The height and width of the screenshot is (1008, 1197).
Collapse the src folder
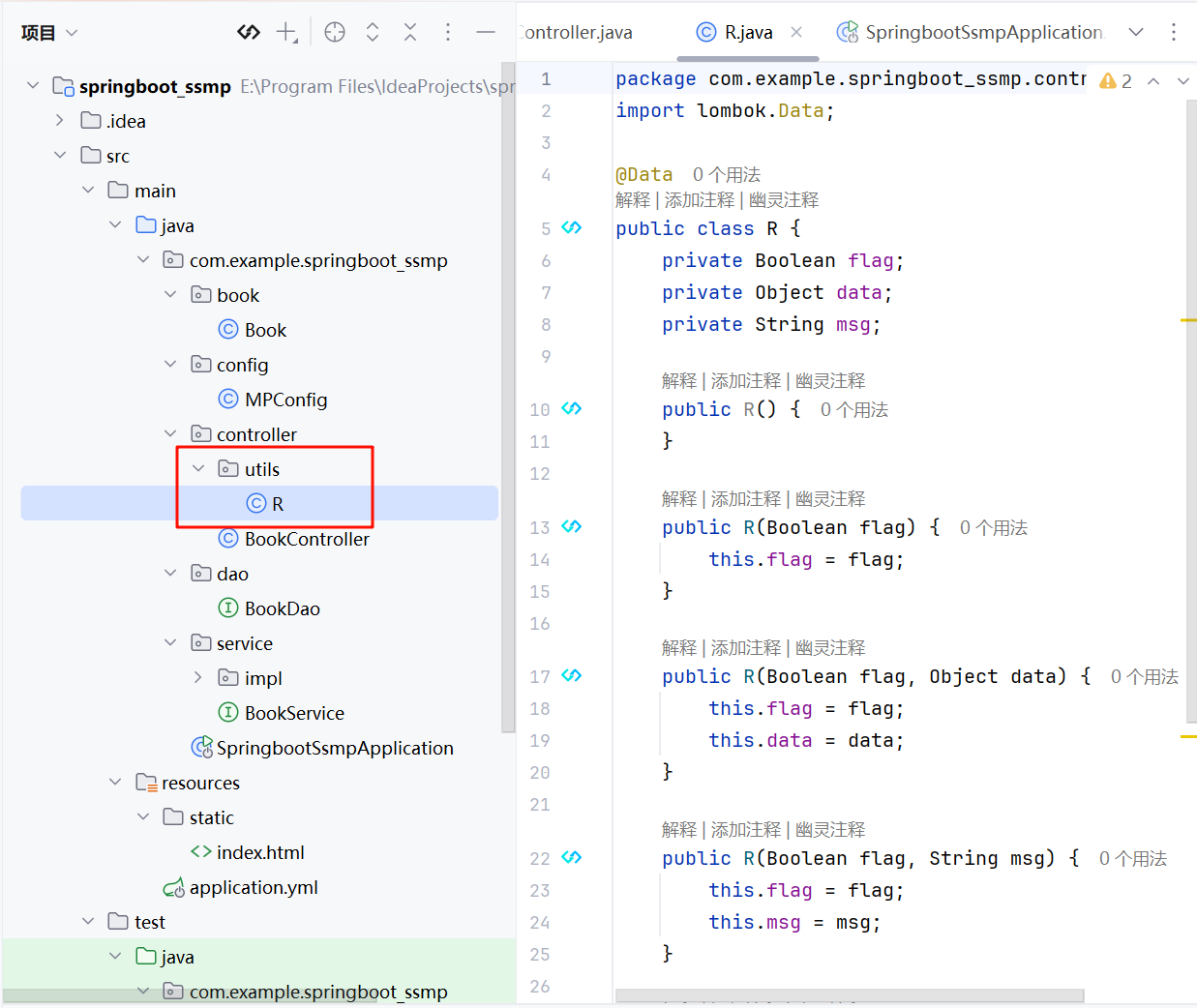point(60,156)
